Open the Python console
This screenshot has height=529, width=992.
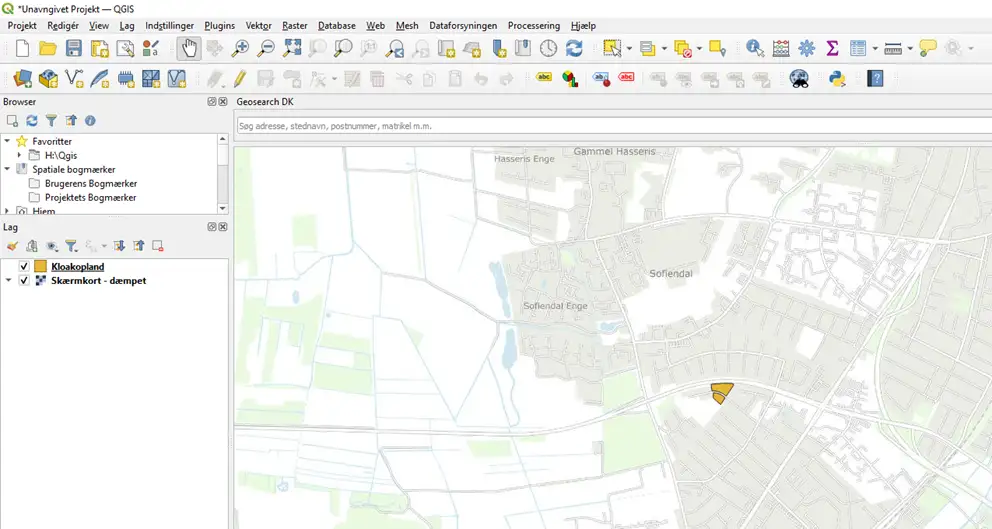pyautogui.click(x=838, y=78)
